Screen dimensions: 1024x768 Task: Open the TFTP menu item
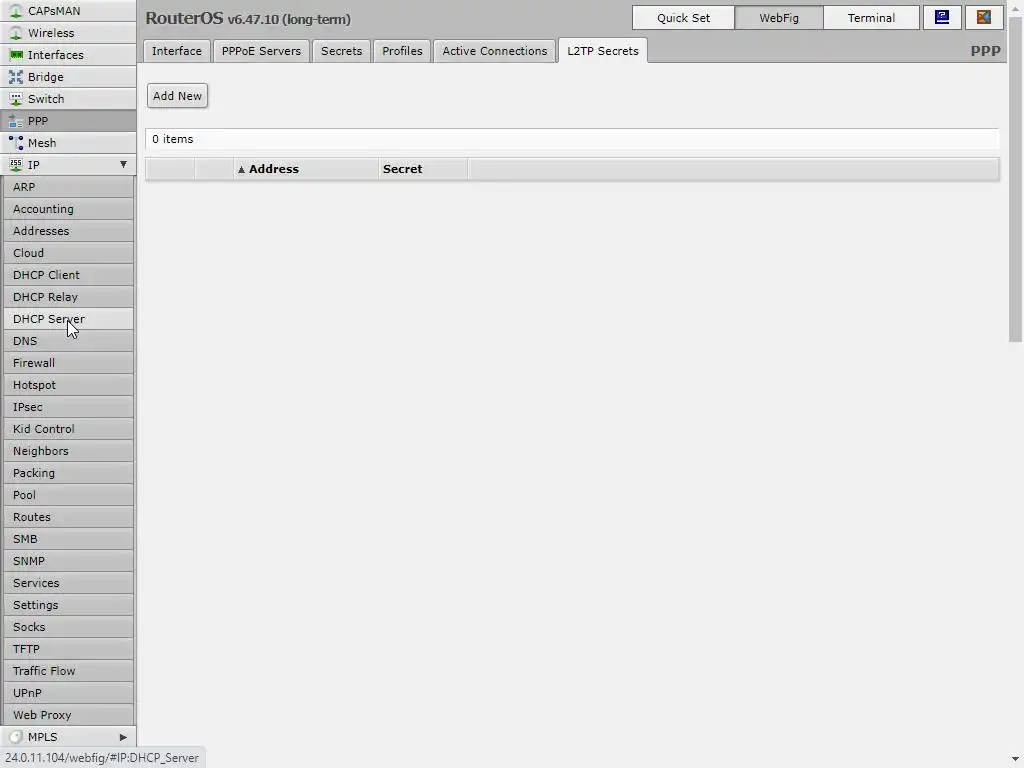click(69, 648)
